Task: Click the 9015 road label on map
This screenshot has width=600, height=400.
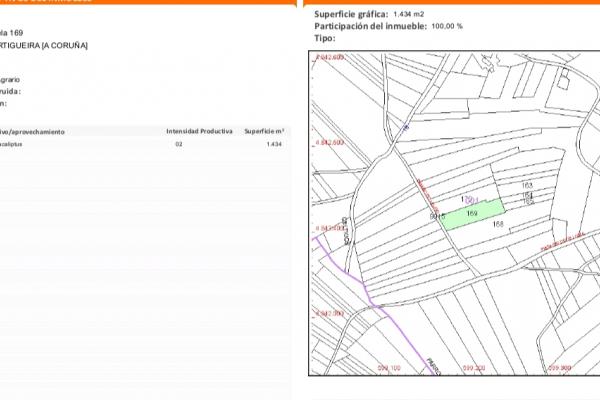Action: (x=436, y=214)
